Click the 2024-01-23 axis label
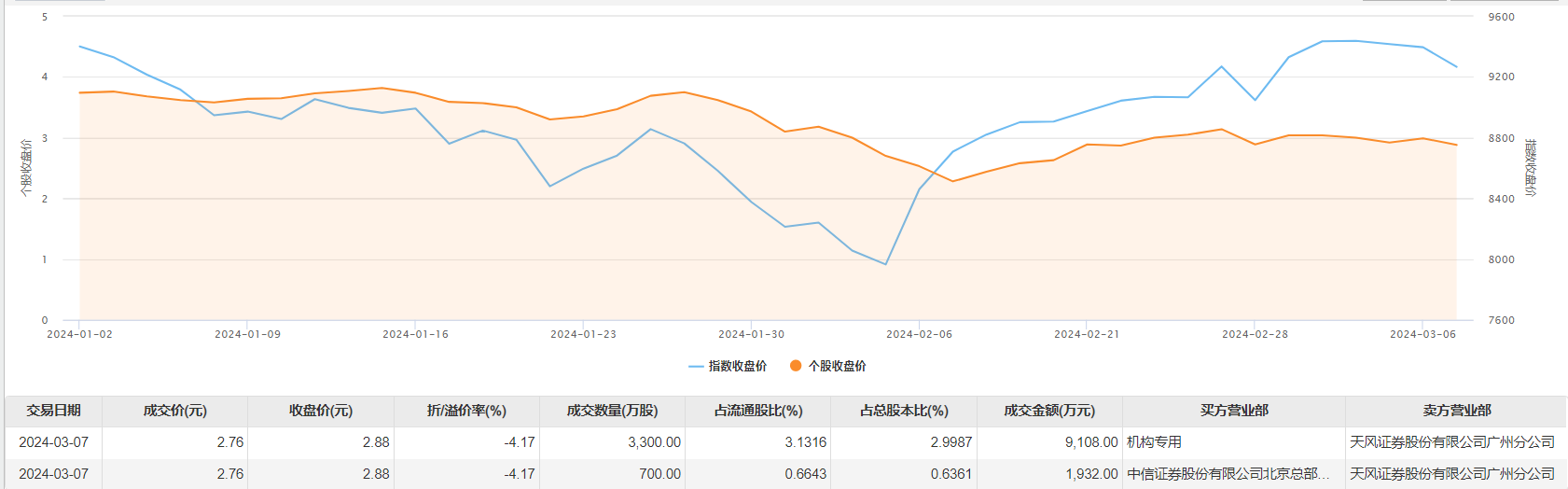 point(583,334)
